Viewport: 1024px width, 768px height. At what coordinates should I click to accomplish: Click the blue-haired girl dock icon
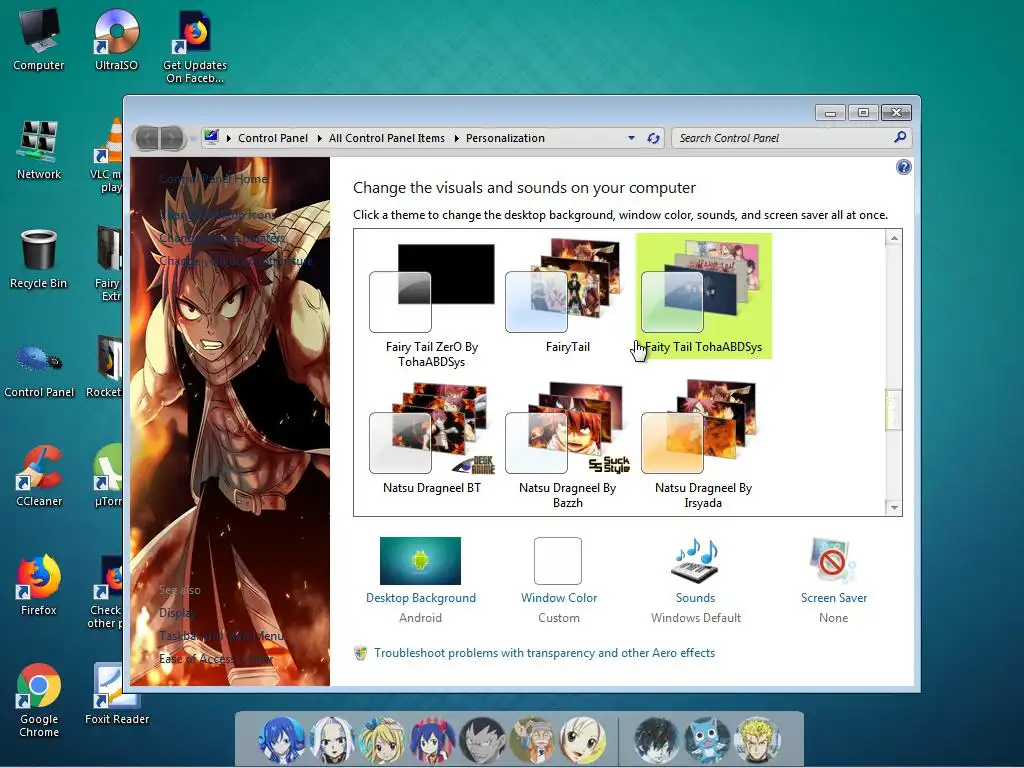click(281, 740)
